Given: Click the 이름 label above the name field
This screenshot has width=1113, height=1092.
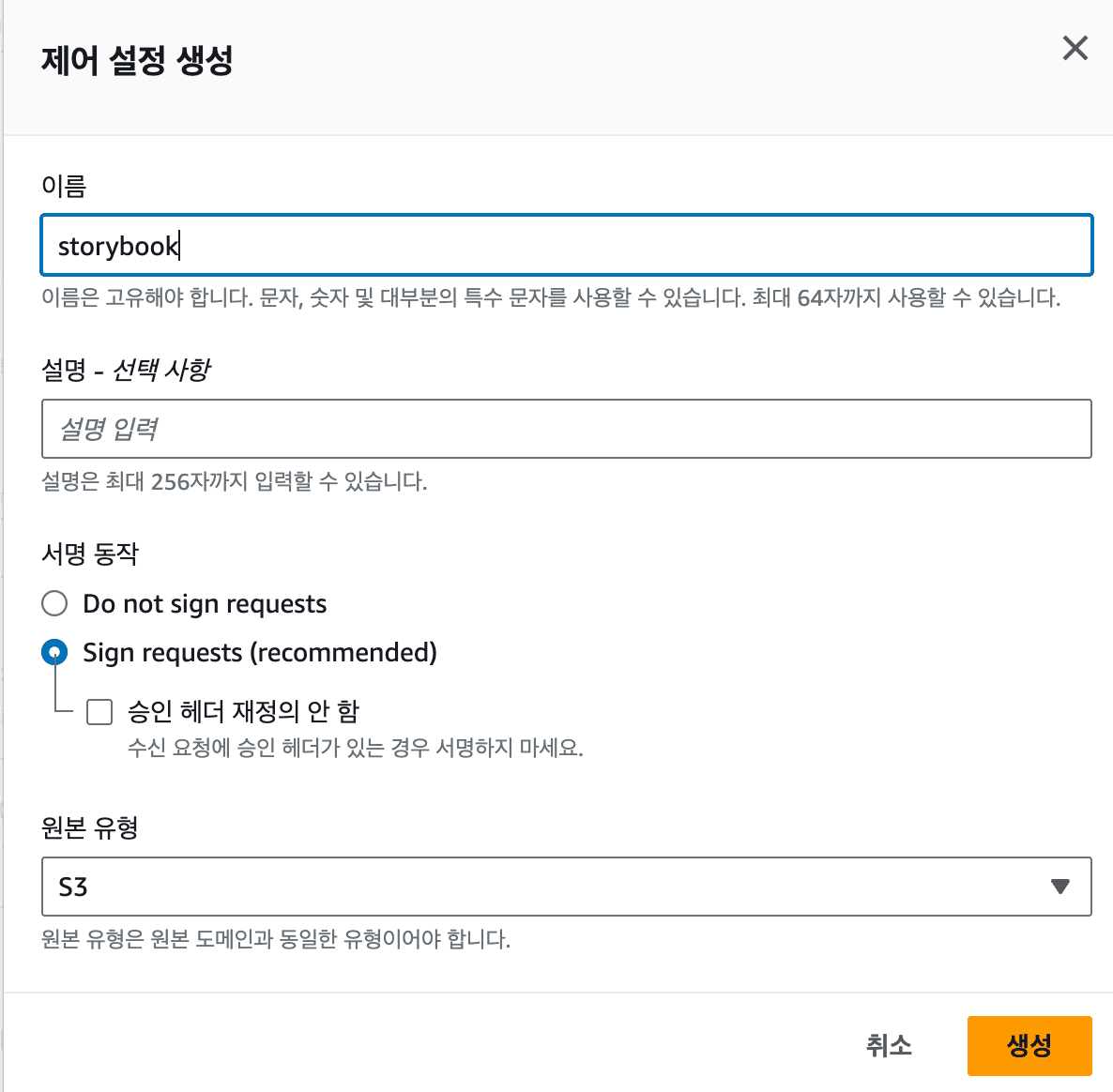Looking at the screenshot, I should [x=64, y=186].
